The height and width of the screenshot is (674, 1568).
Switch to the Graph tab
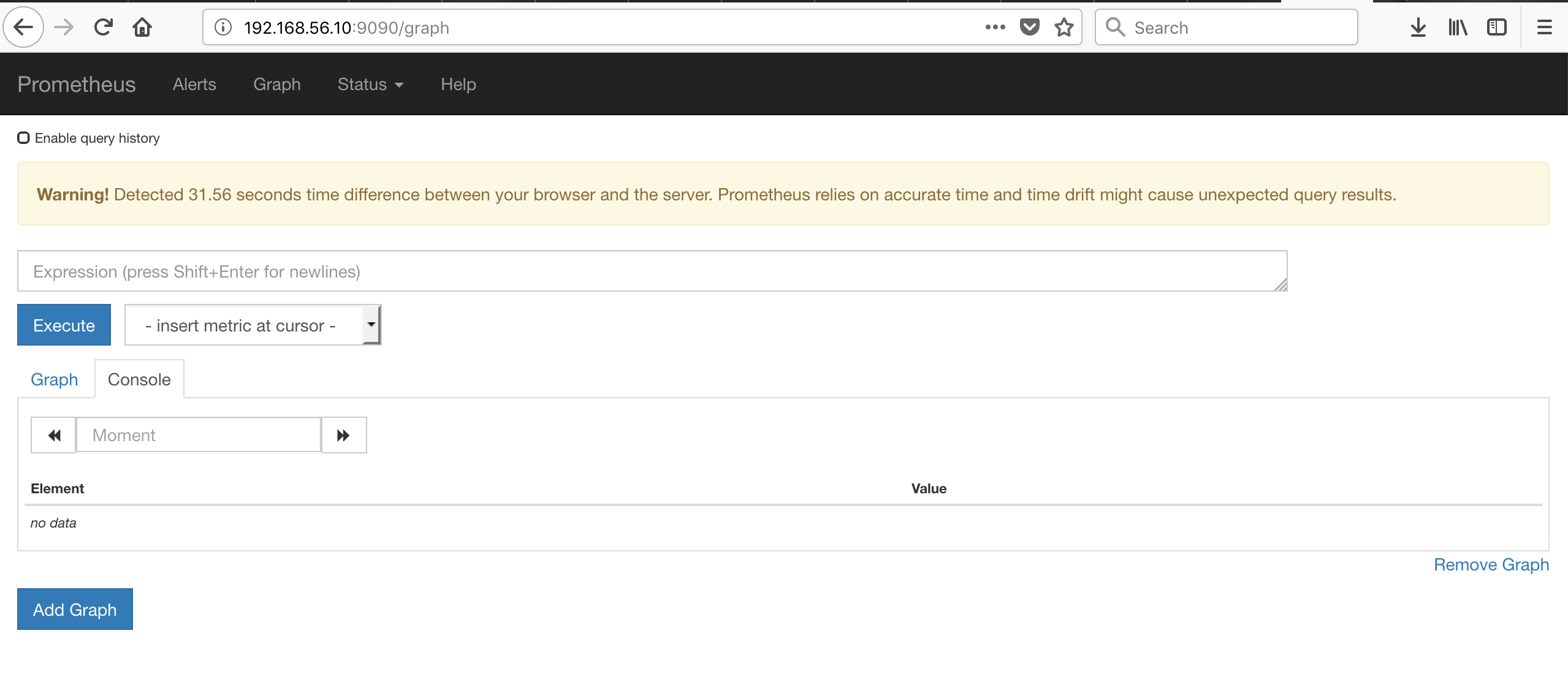click(x=54, y=379)
